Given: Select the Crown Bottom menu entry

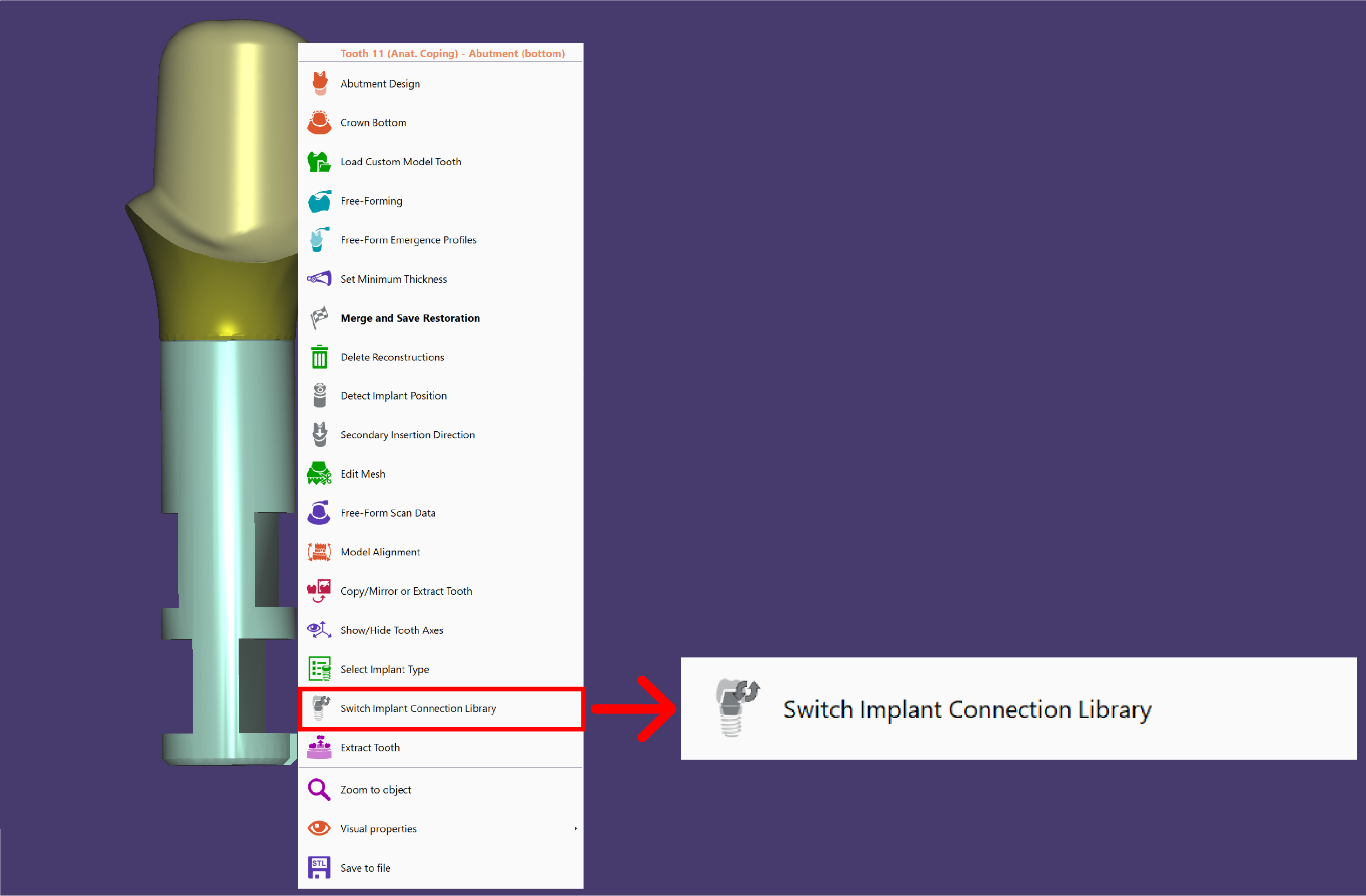Looking at the screenshot, I should pyautogui.click(x=441, y=123).
